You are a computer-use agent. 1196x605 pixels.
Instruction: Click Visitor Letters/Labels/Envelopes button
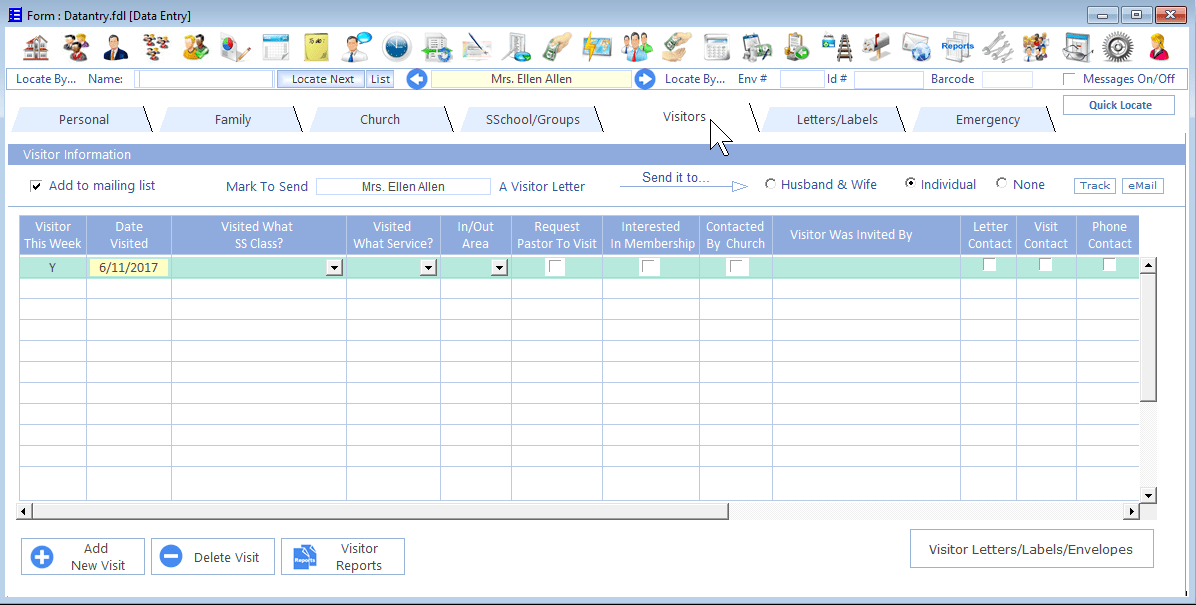[1031, 549]
